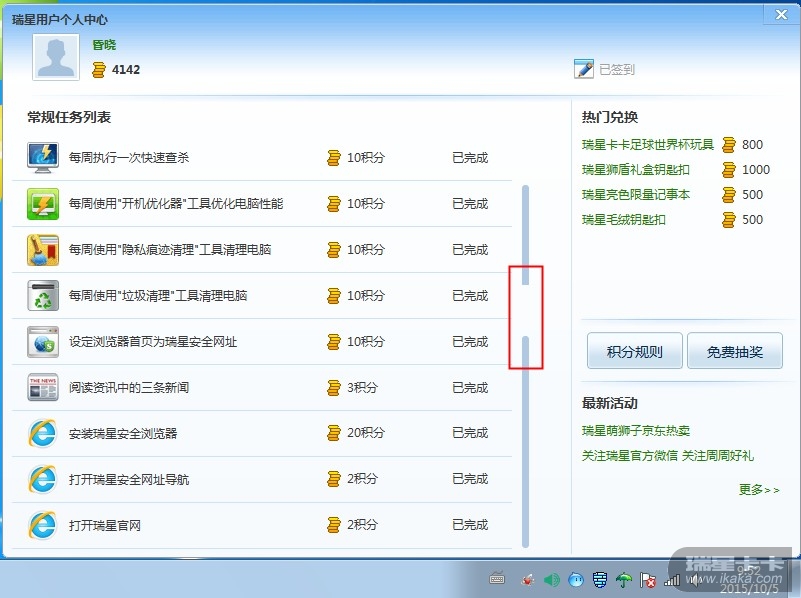Image resolution: width=801 pixels, height=598 pixels.
Task: Click the striped shield tray icon
Action: pos(600,580)
